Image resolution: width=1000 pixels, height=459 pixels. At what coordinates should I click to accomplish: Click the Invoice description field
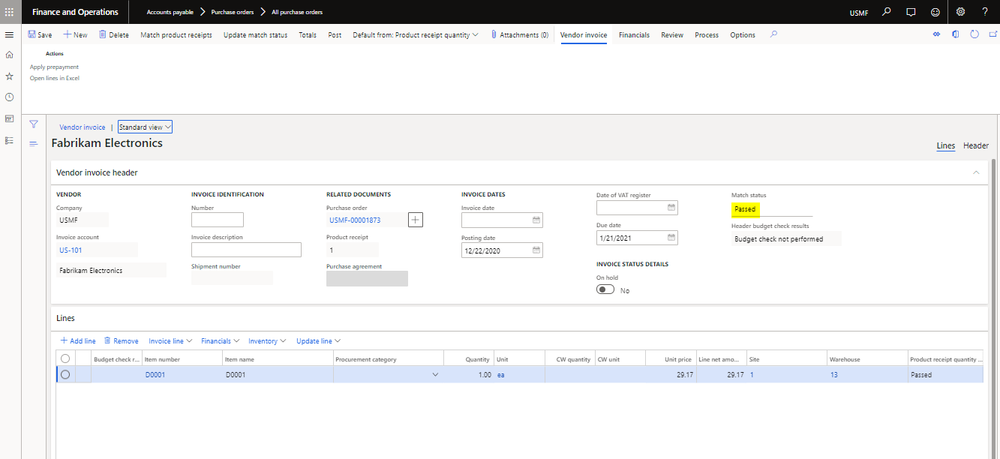tap(246, 250)
